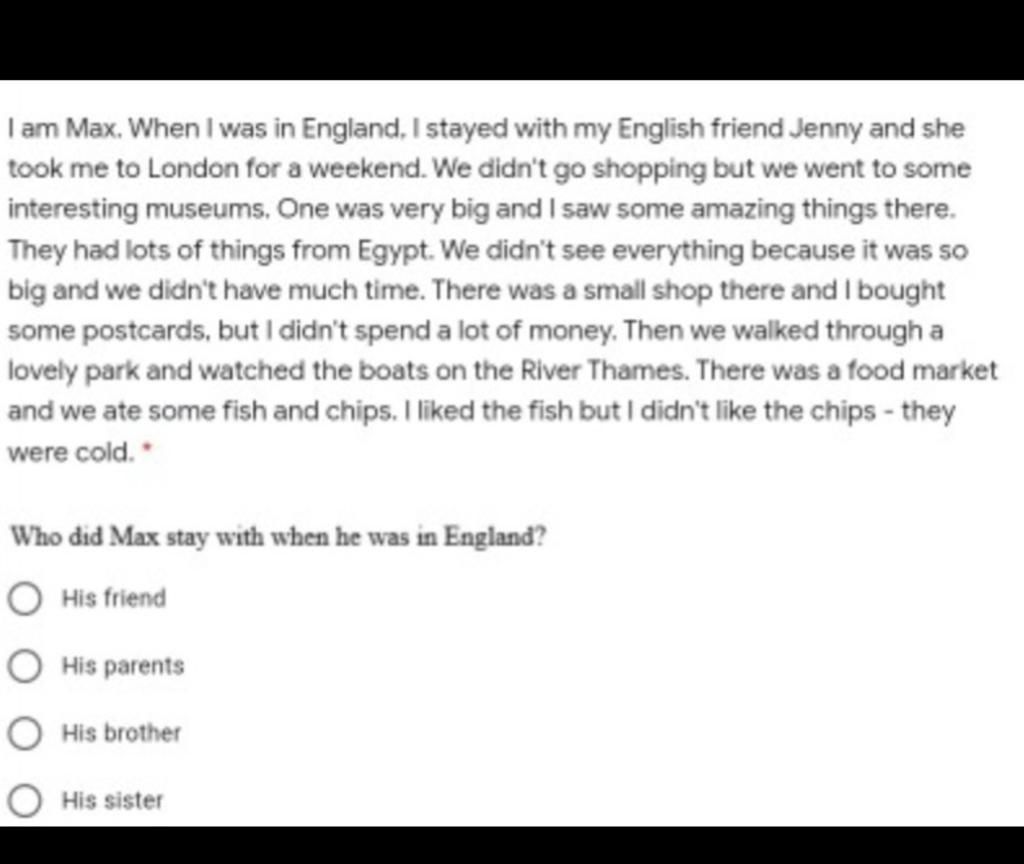1024x864 pixels.
Task: Select the "His friend" radio button
Action: click(x=25, y=598)
